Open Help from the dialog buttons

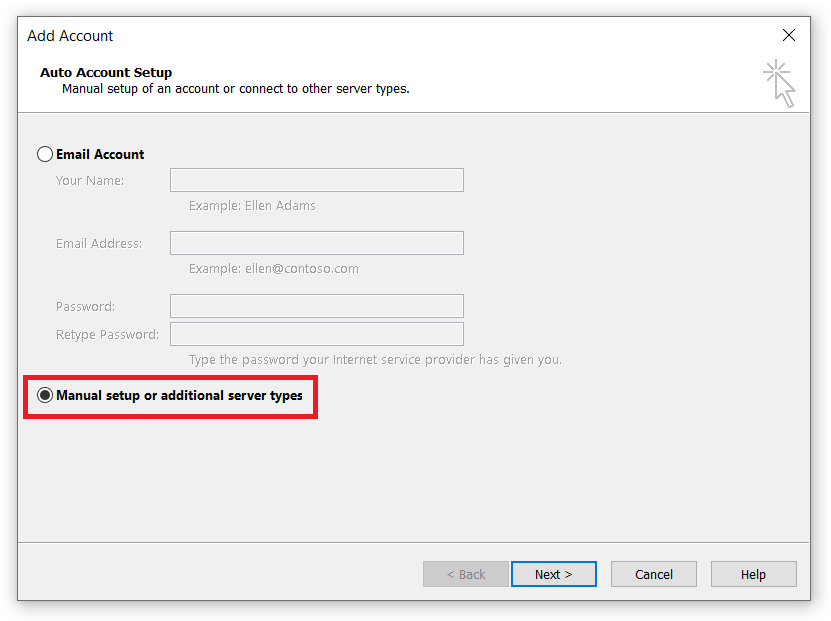(x=753, y=574)
